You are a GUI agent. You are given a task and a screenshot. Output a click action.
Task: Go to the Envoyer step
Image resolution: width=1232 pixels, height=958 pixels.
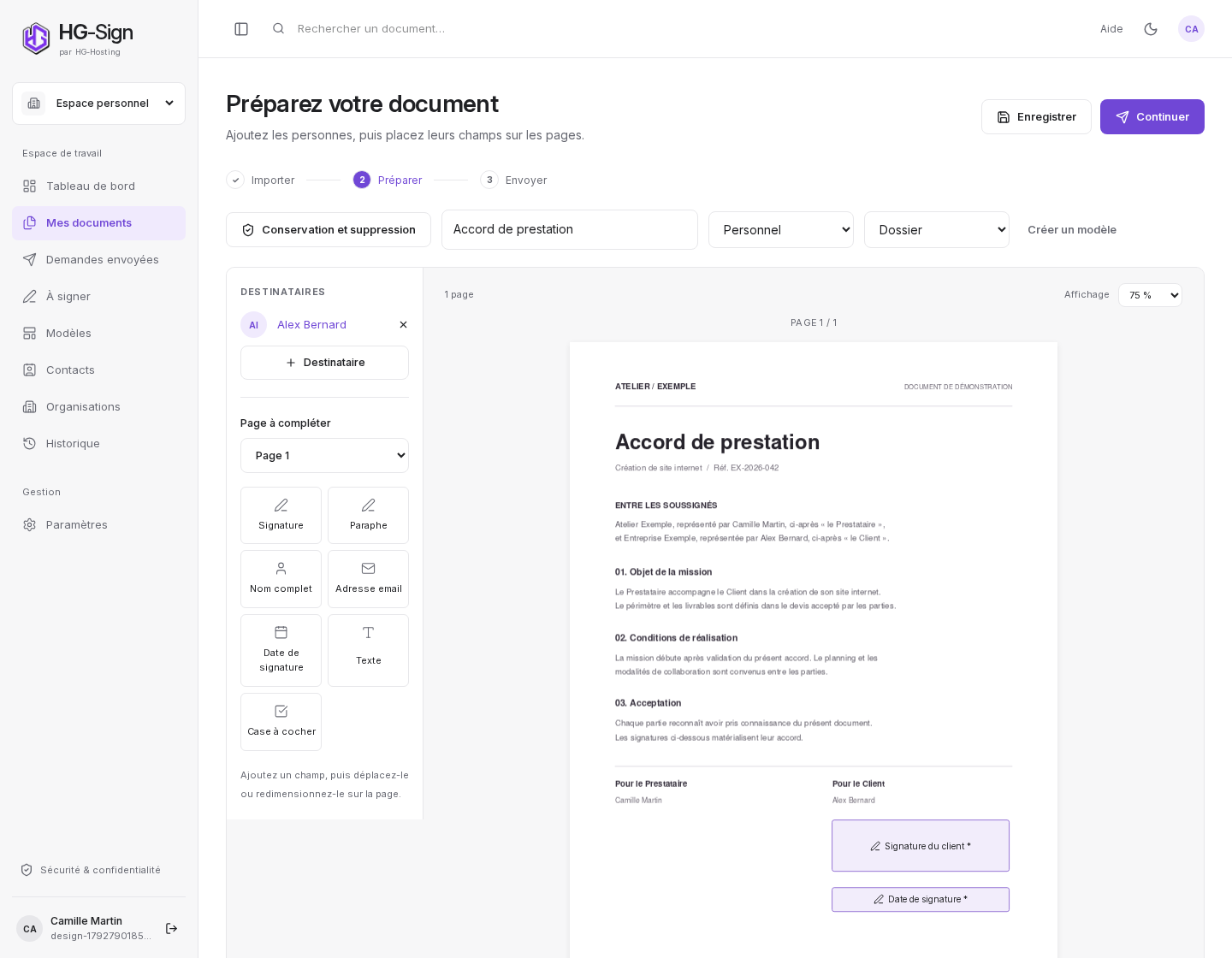point(514,180)
